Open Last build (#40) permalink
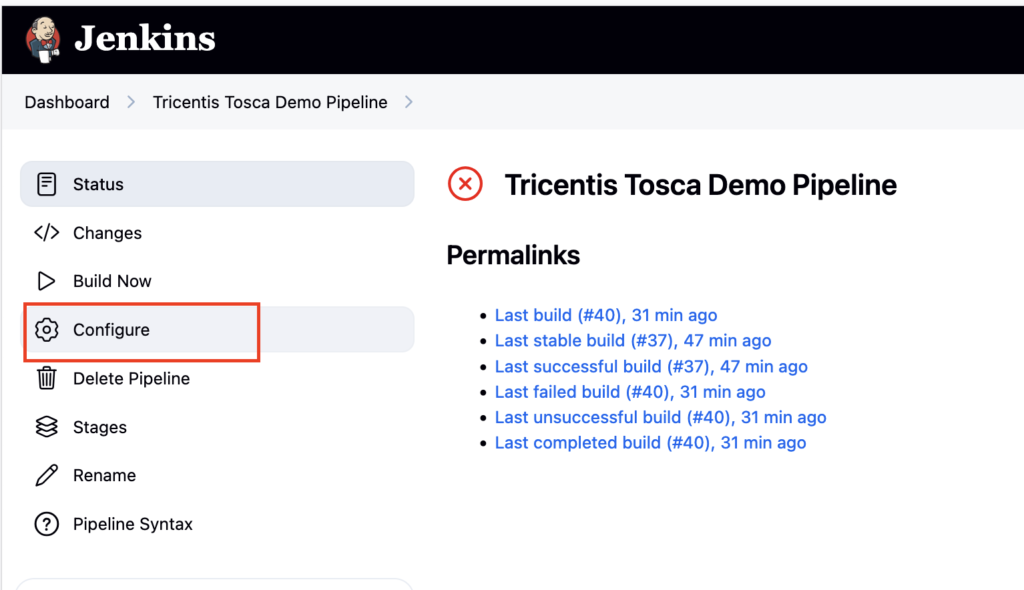Image resolution: width=1024 pixels, height=590 pixels. coord(605,316)
